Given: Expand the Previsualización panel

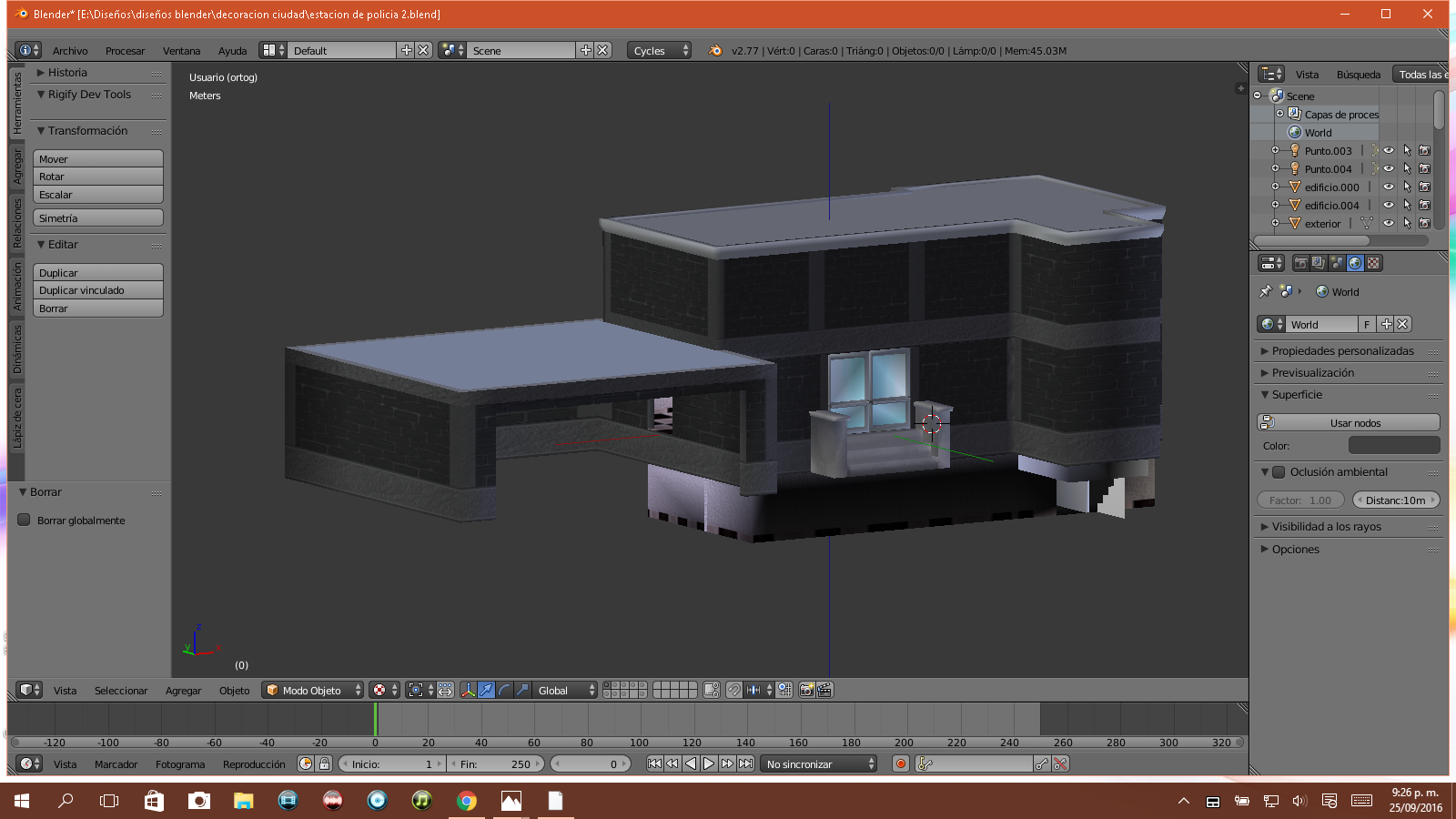Looking at the screenshot, I should (1312, 373).
